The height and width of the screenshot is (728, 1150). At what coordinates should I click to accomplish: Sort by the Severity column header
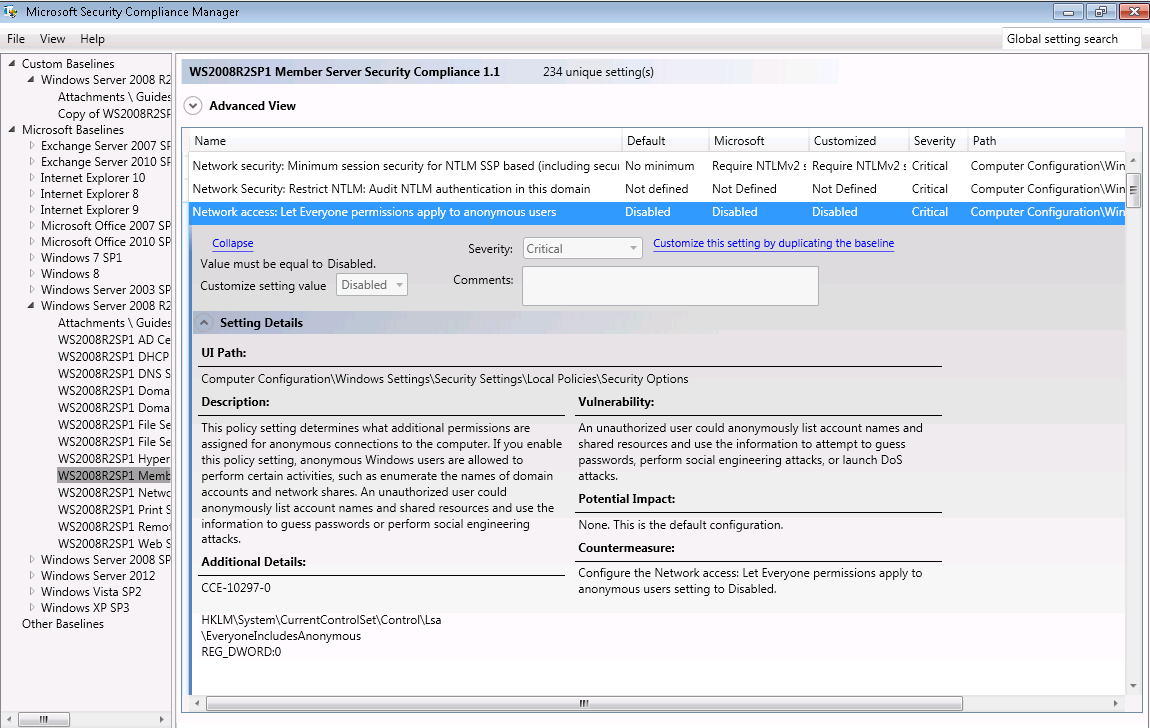pos(938,141)
